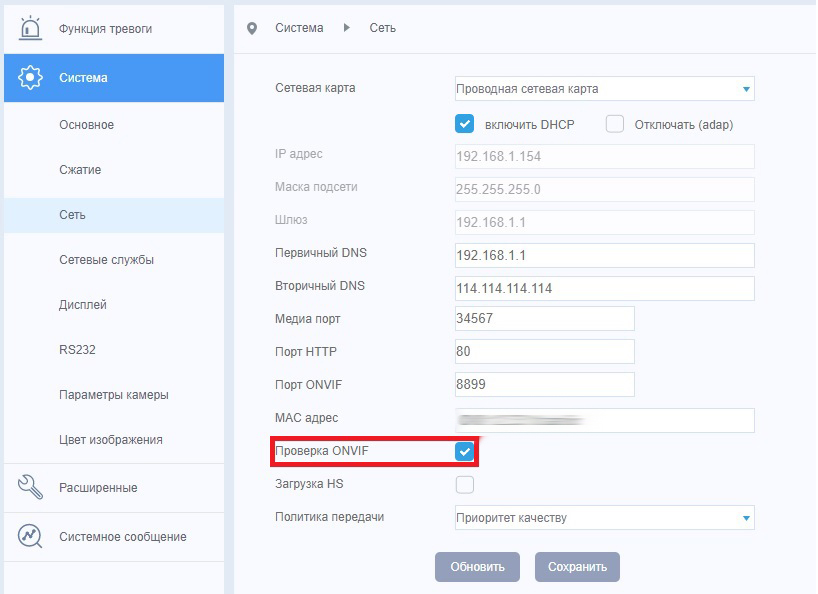Open the Сетевые службы menu item
818x594 pixels.
pos(106,260)
